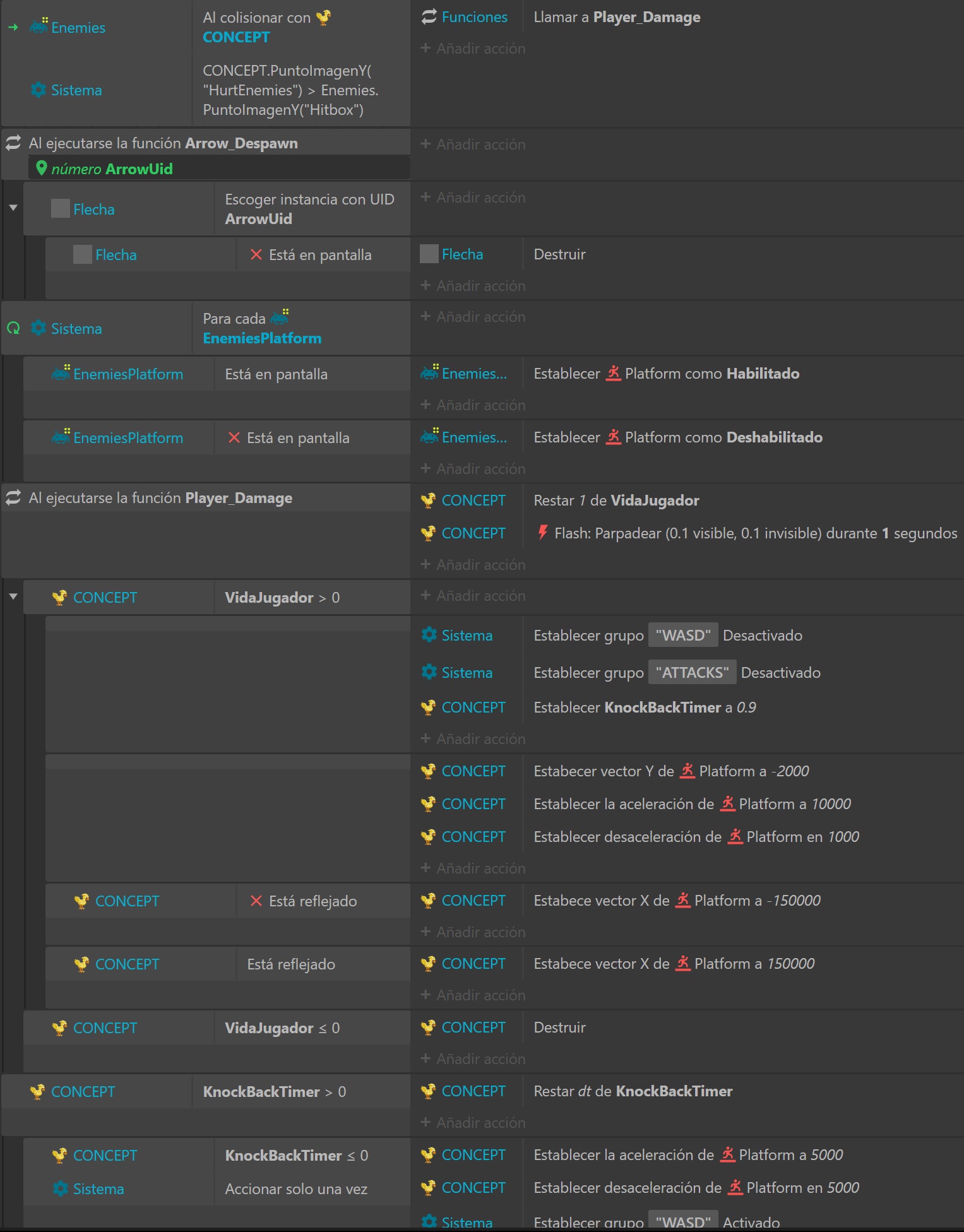
Task: Click the Enemies sprite icon in the collision condition
Action: pyautogui.click(x=39, y=27)
